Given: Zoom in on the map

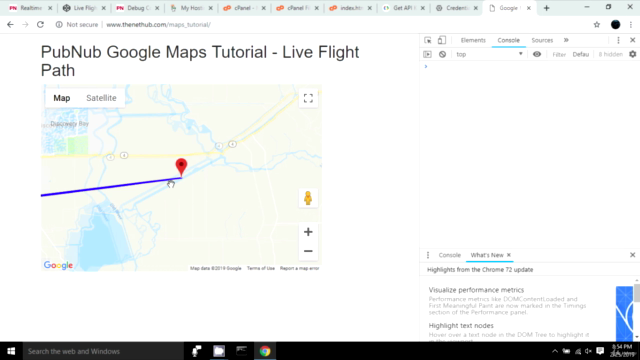Looking at the screenshot, I should (308, 232).
